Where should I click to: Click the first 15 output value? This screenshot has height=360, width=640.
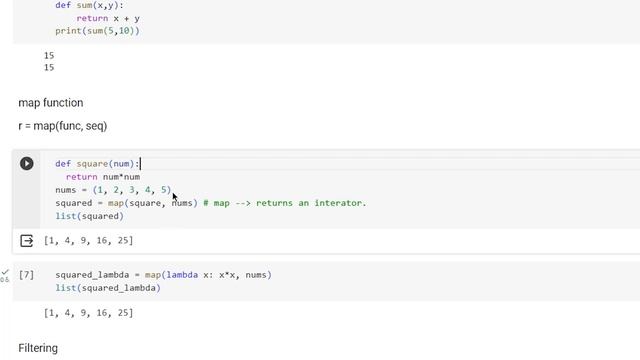coord(49,55)
